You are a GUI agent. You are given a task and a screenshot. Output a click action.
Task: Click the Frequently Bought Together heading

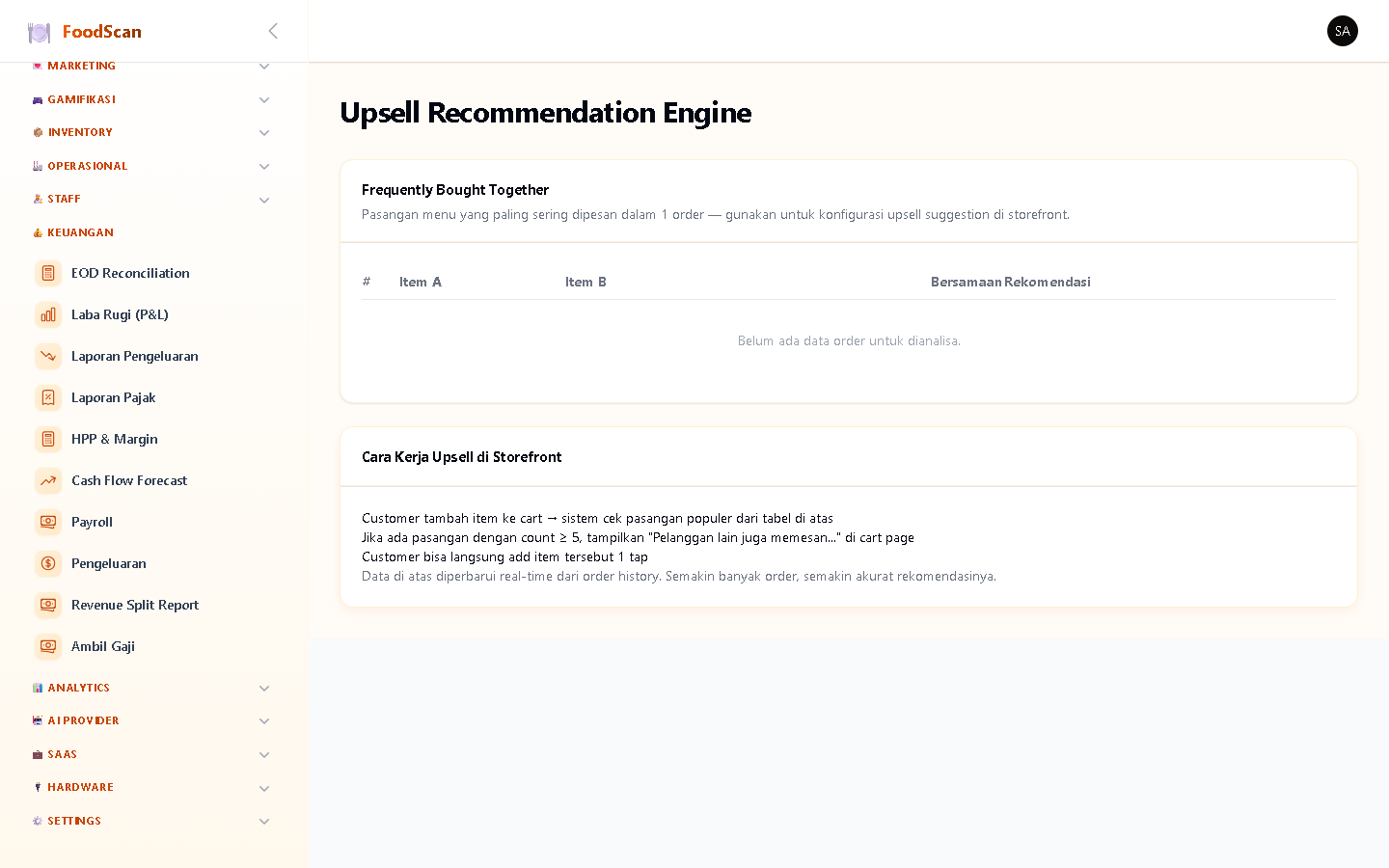coord(455,190)
